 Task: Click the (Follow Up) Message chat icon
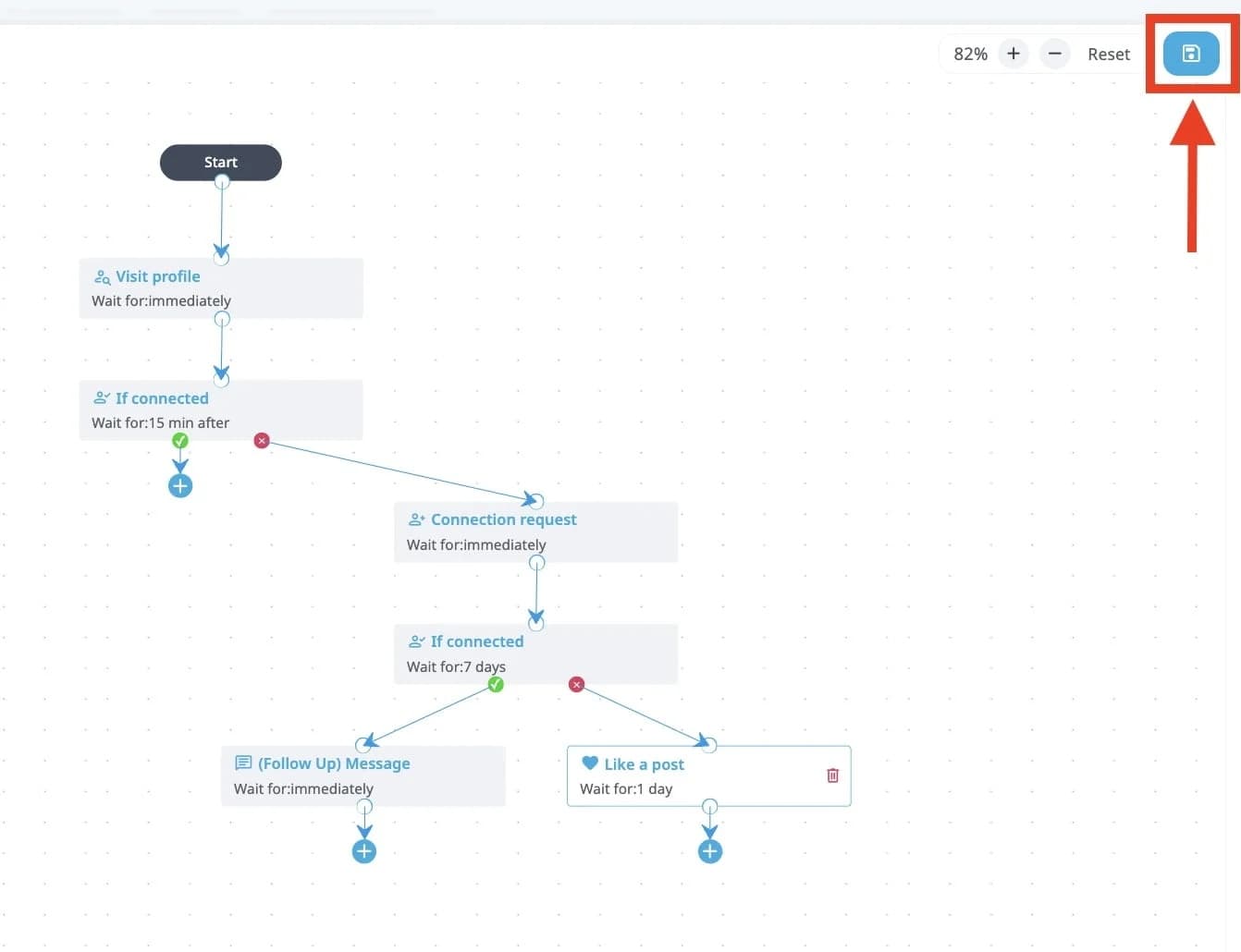coord(244,763)
